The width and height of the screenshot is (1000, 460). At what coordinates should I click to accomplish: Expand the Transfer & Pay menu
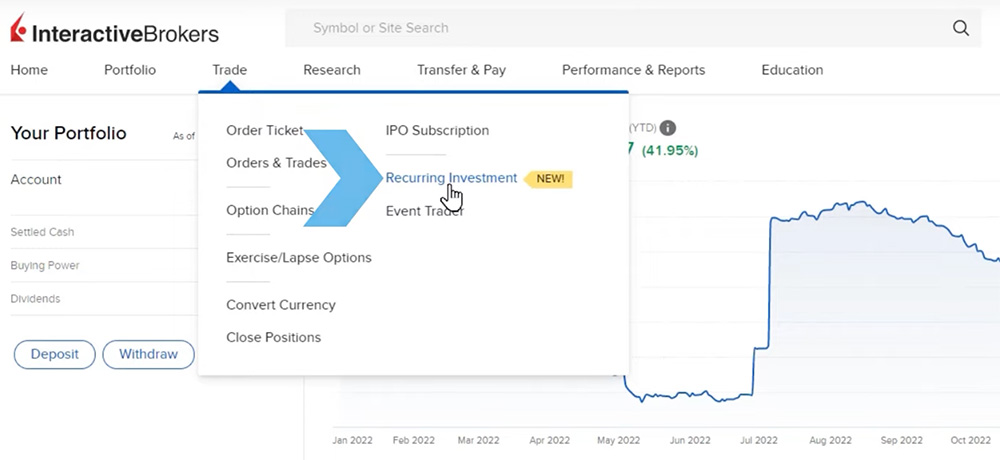pos(461,70)
